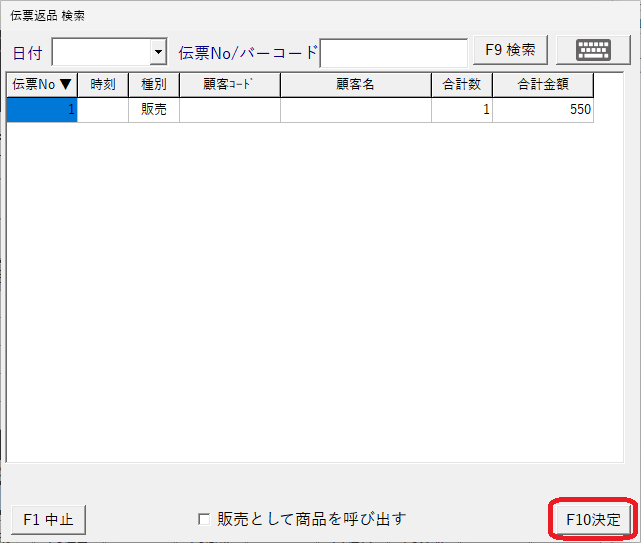Click the empty 顧客名 cell in row one
The image size is (641, 543).
point(356,110)
